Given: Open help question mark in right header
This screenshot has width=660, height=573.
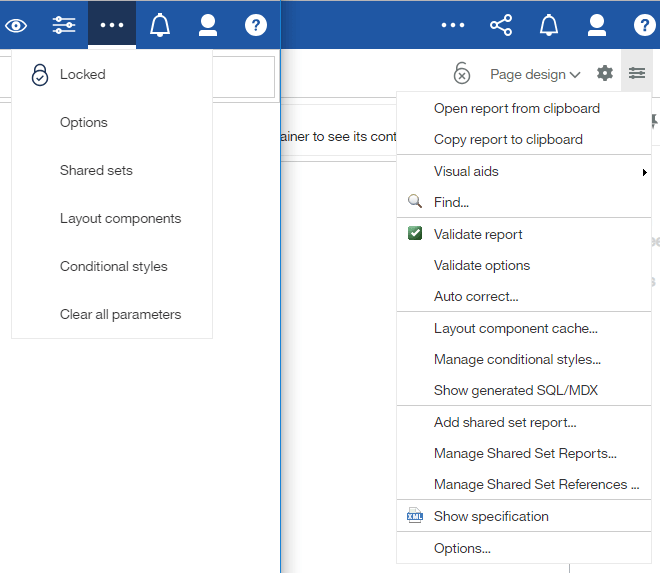Looking at the screenshot, I should (645, 25).
